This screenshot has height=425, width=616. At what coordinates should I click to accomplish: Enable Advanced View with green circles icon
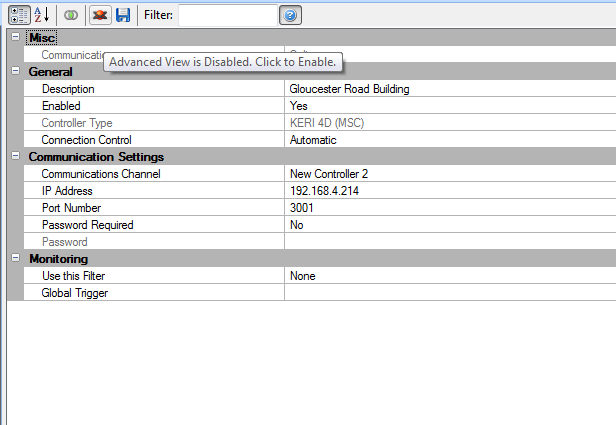70,15
